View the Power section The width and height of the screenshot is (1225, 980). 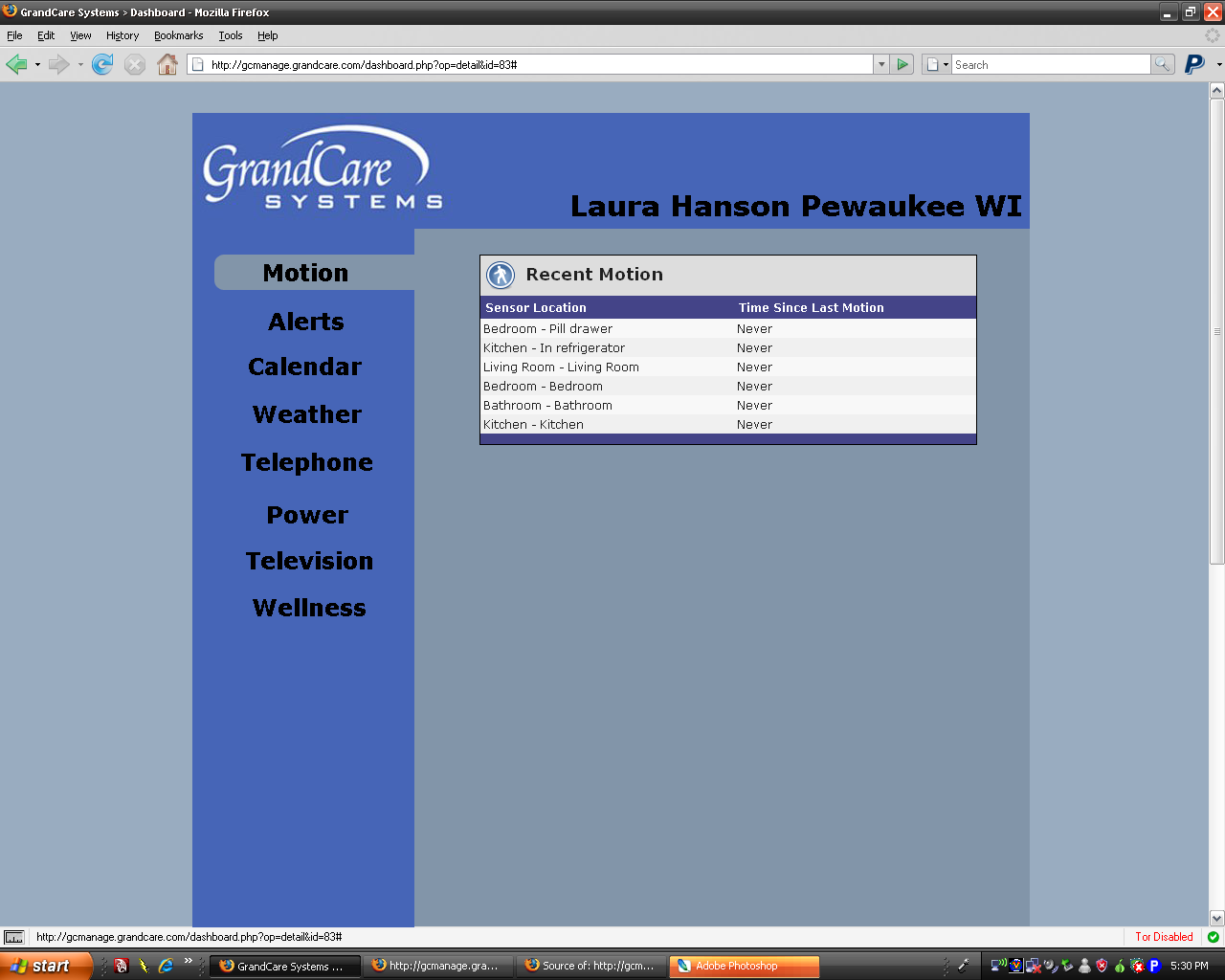click(307, 515)
